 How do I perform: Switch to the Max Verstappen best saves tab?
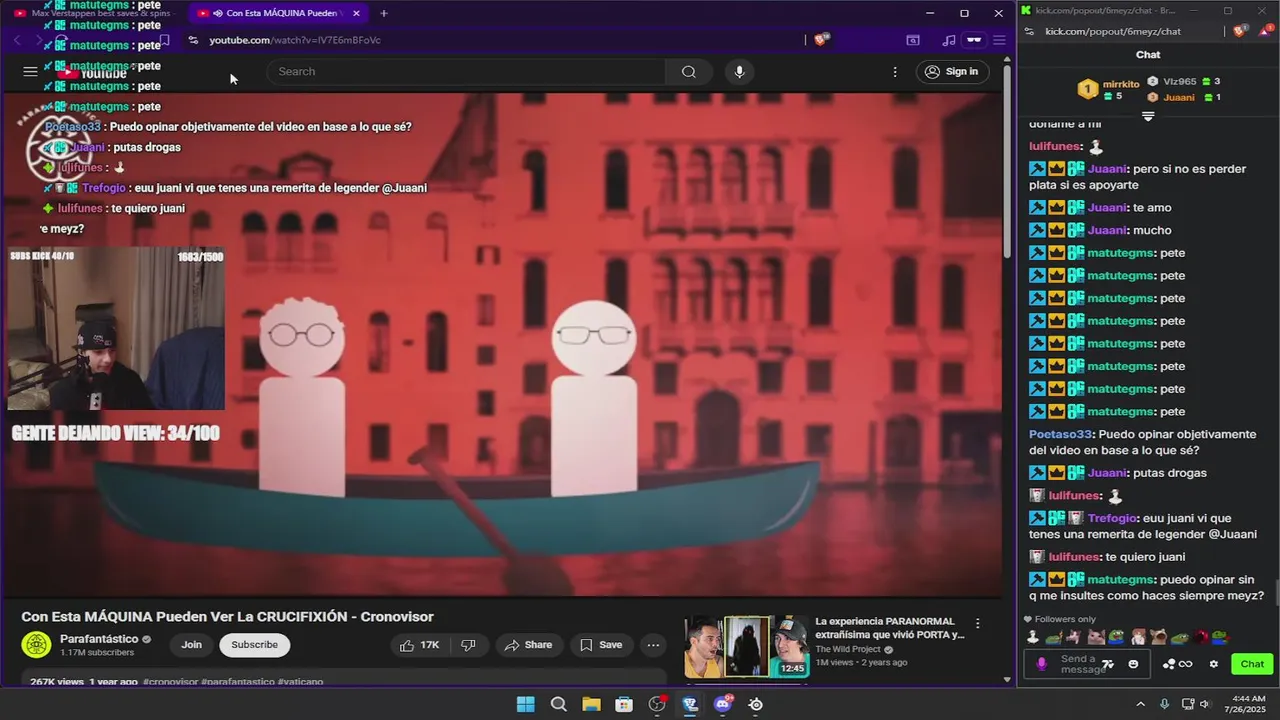pos(93,13)
